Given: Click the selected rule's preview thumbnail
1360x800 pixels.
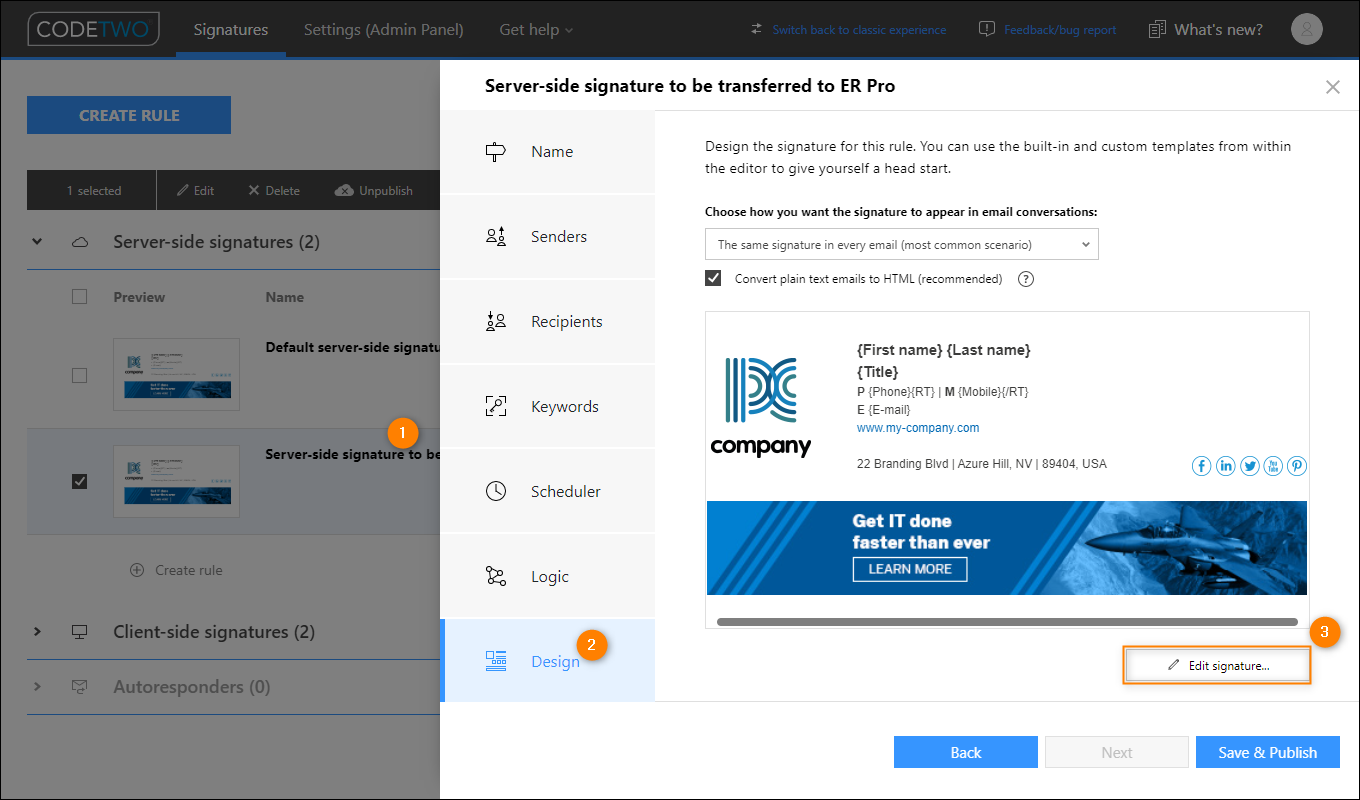Looking at the screenshot, I should (x=177, y=481).
